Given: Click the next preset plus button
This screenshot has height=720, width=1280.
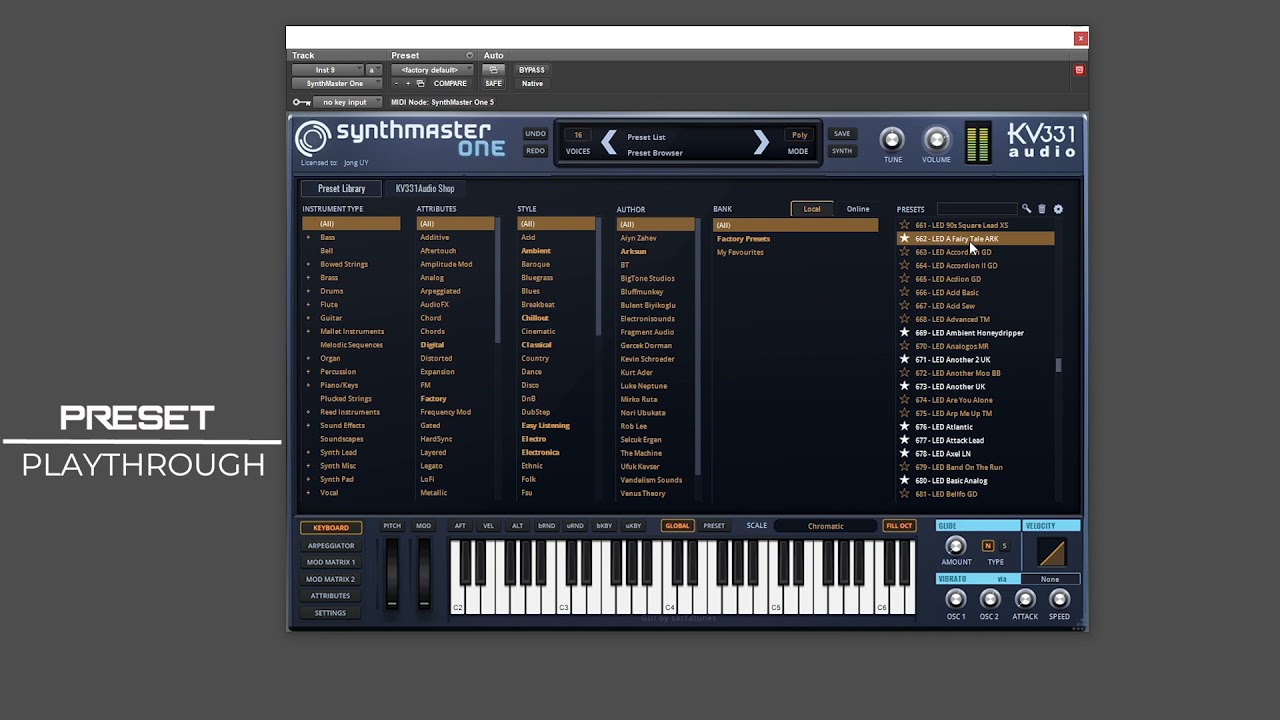Looking at the screenshot, I should [x=408, y=84].
